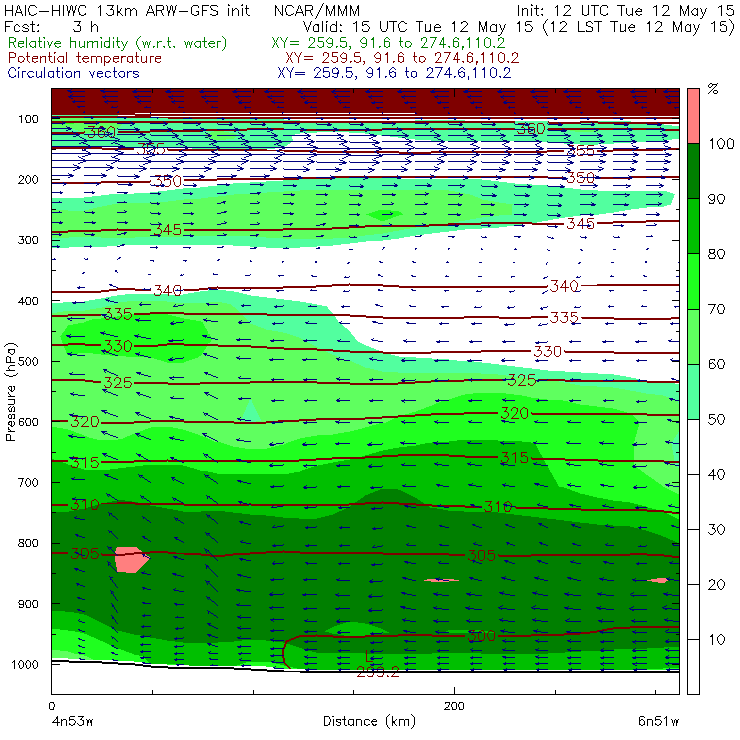Click the '%' unit label above colorbar

713,88
